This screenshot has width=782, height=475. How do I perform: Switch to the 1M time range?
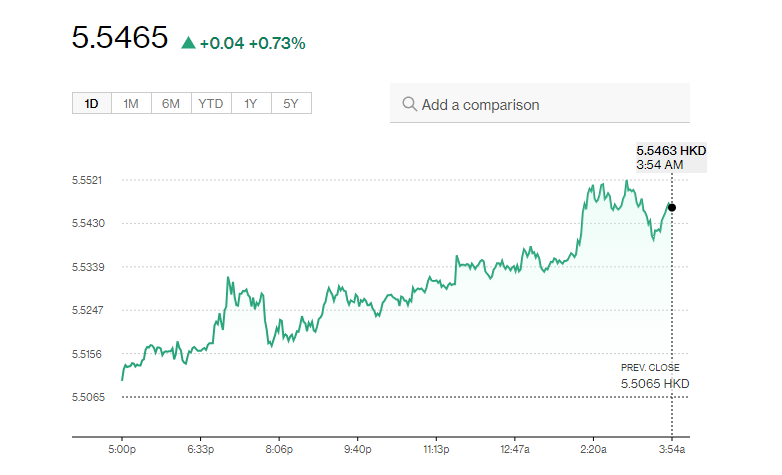point(131,103)
